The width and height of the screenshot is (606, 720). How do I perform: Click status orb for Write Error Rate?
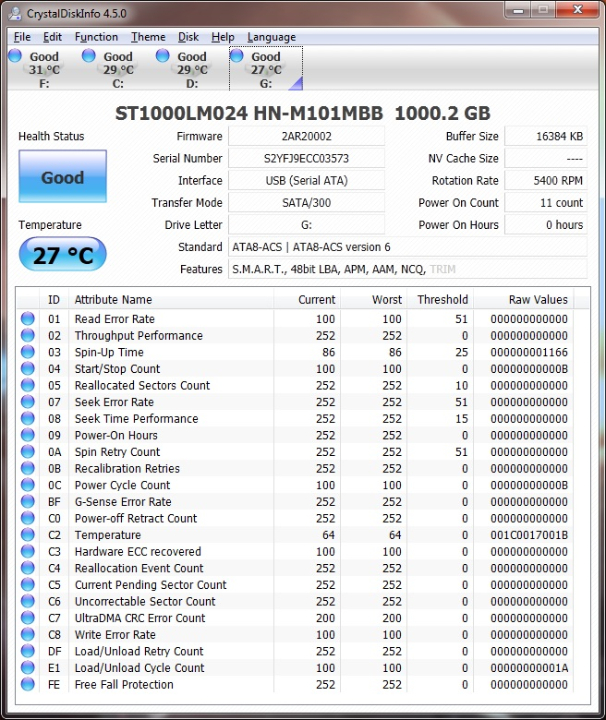click(x=28, y=634)
